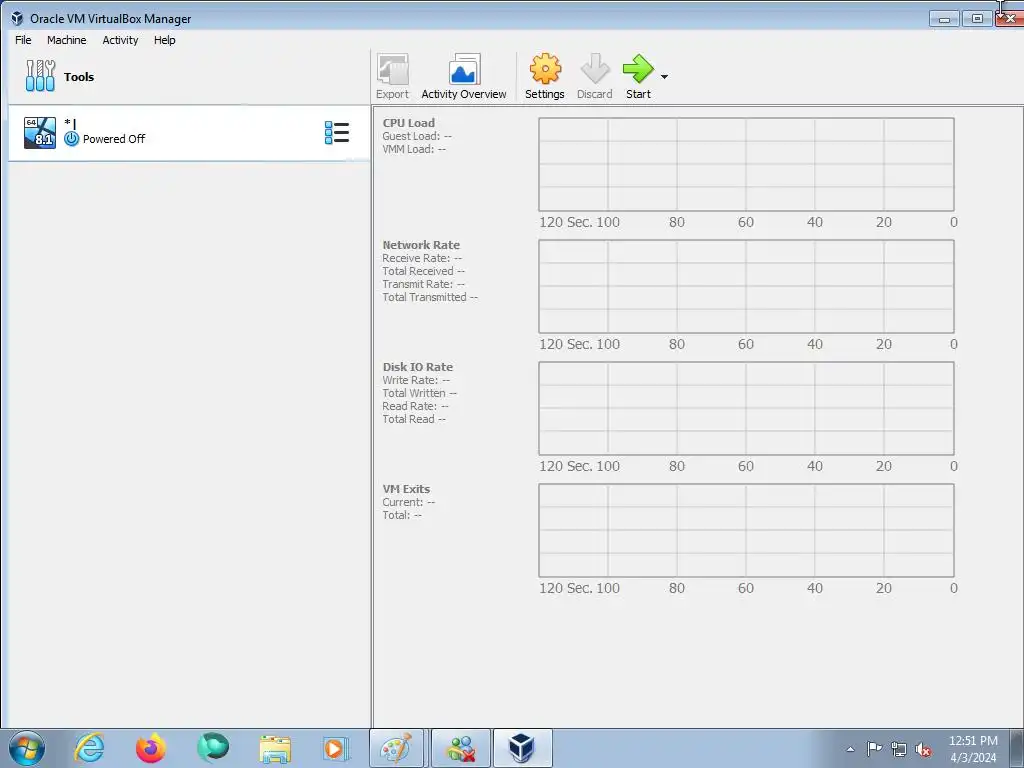Click the Disk IO Rate heading
Screen dimensions: 1024x768
pos(418,367)
